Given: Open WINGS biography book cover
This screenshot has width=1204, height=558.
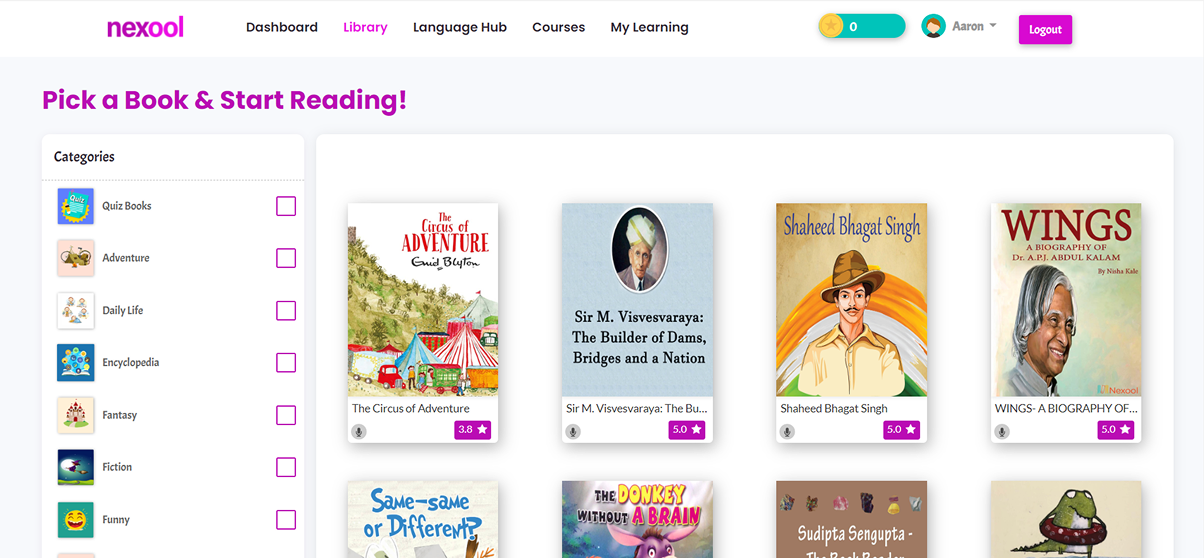Looking at the screenshot, I should [1066, 300].
